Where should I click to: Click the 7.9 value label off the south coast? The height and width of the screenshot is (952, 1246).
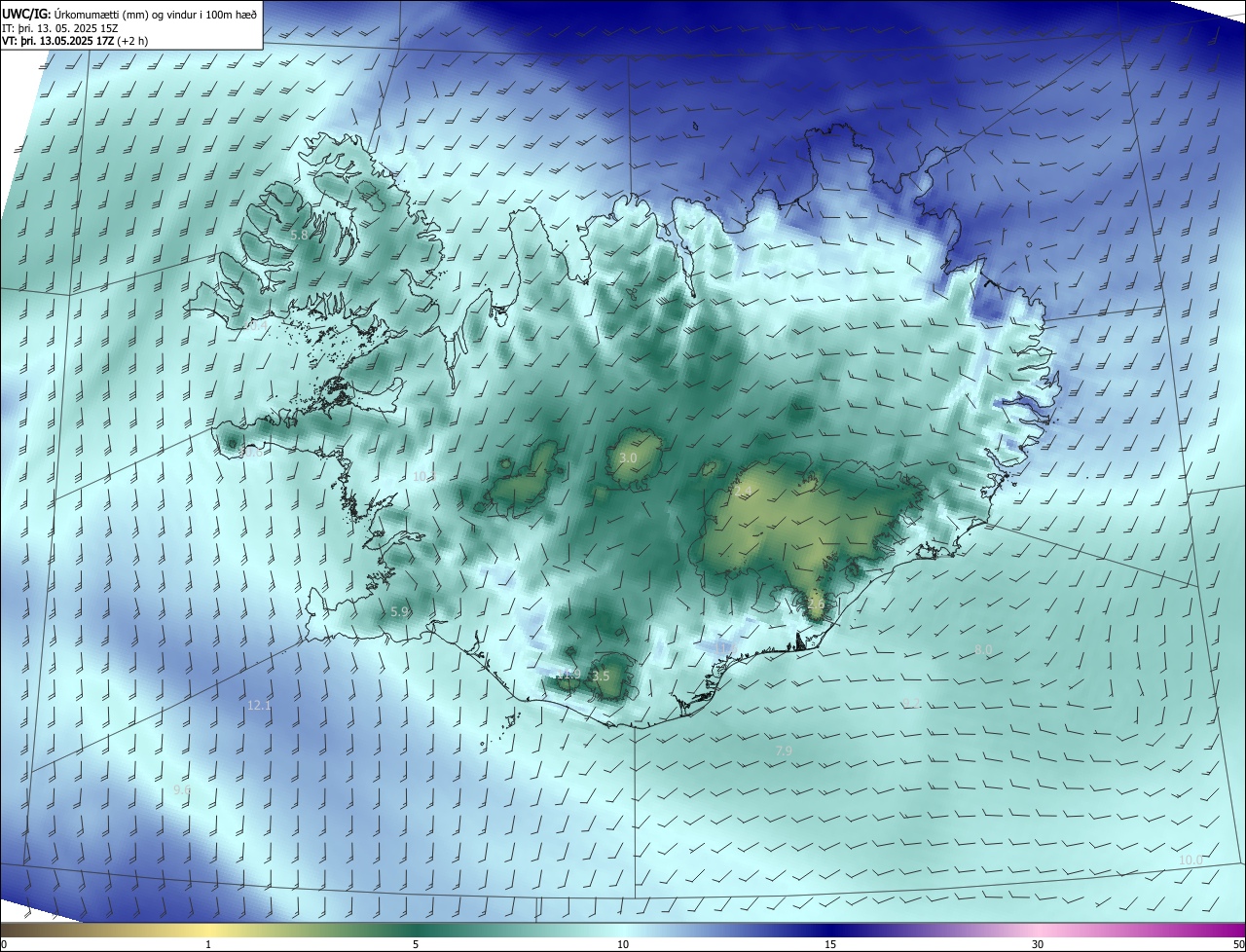(x=784, y=751)
